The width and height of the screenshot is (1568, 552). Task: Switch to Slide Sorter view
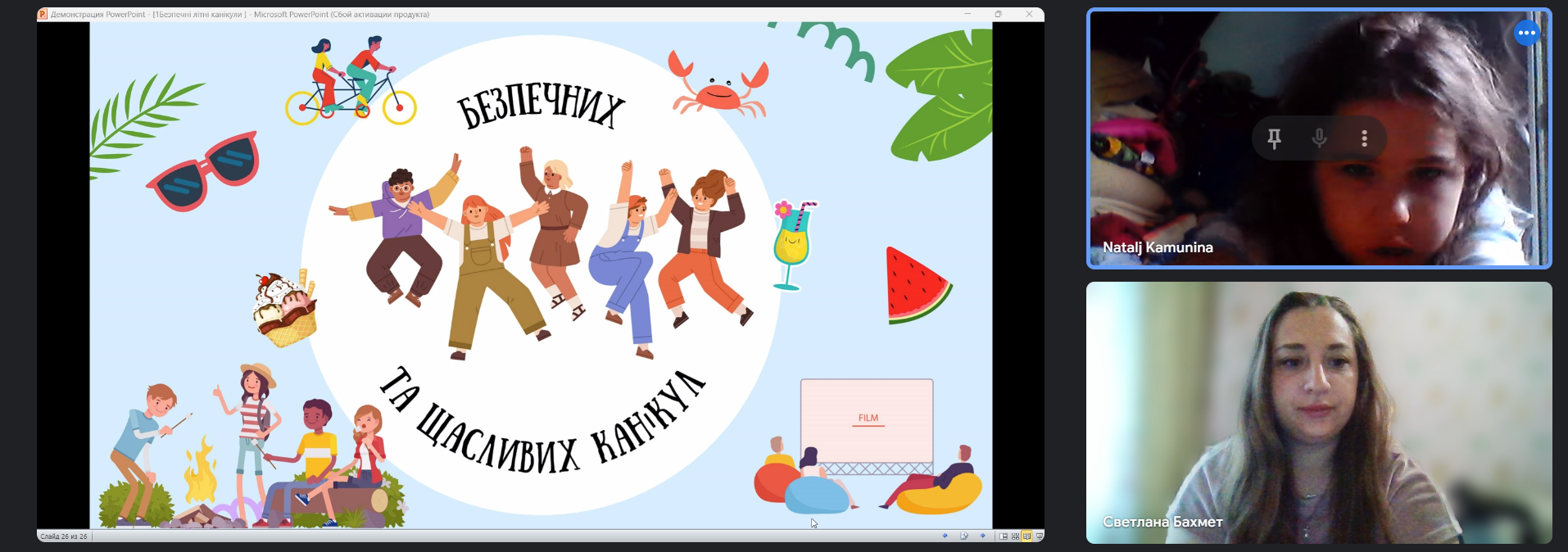(1015, 536)
